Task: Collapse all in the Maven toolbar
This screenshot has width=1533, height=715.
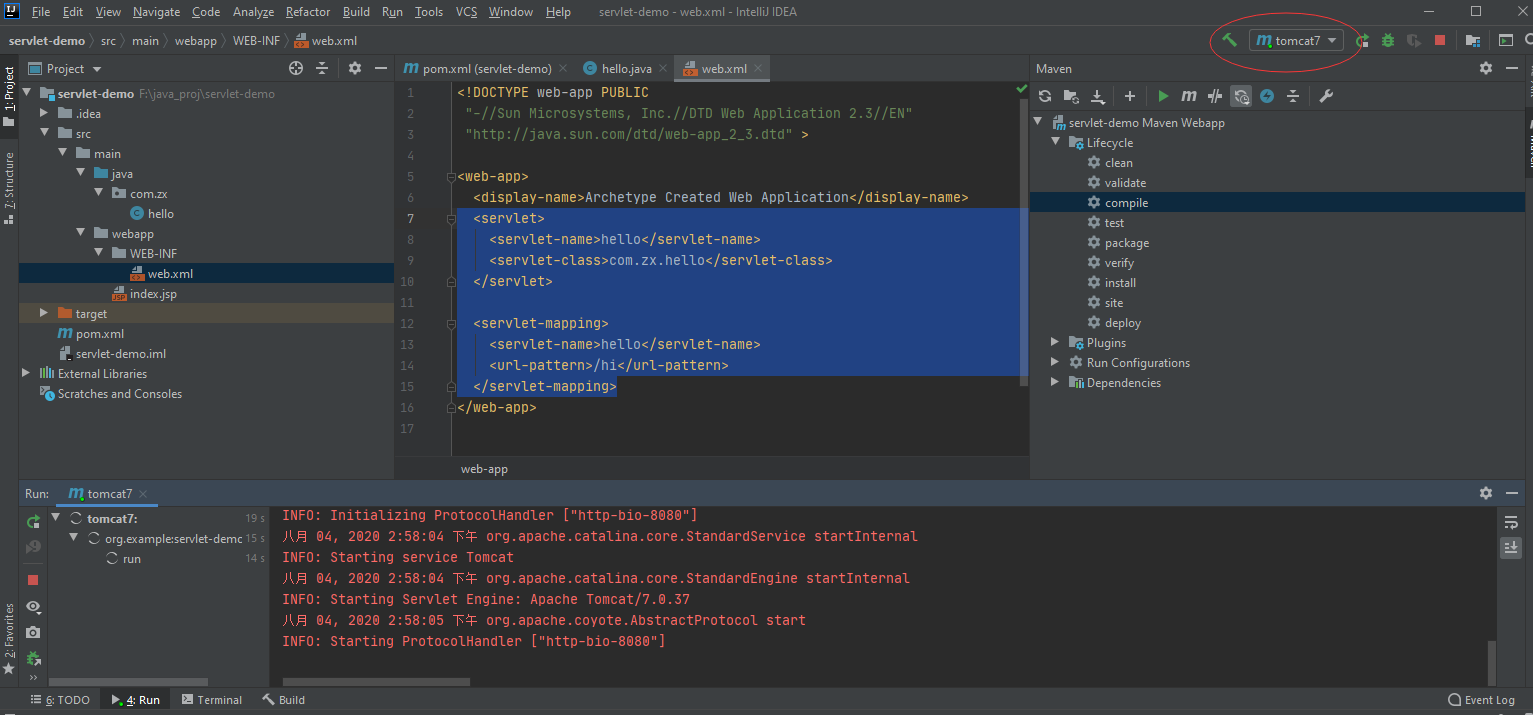Action: click(1293, 96)
